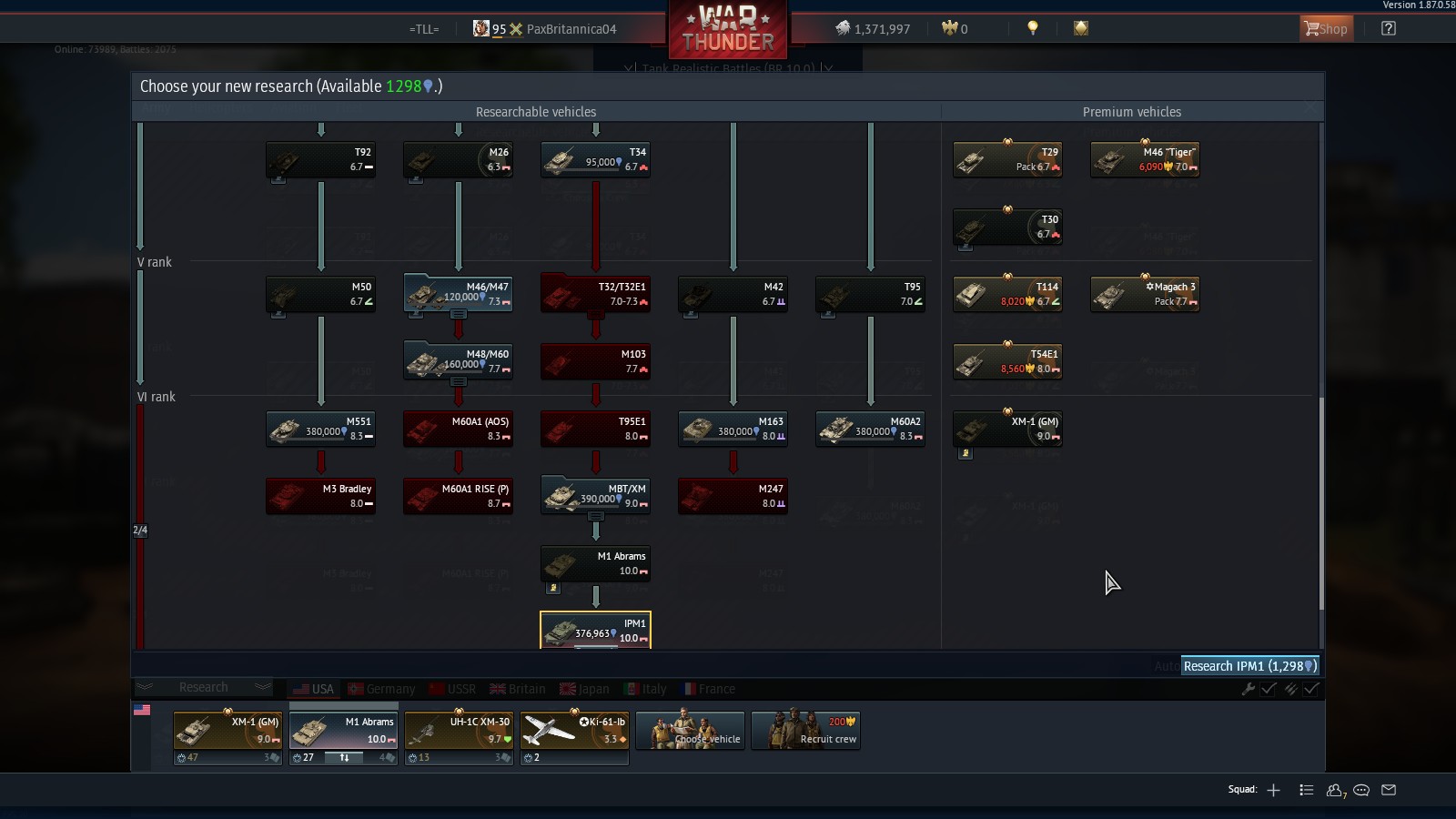Select the M60A1 RISE (P) card
The image size is (1456, 819).
click(459, 497)
